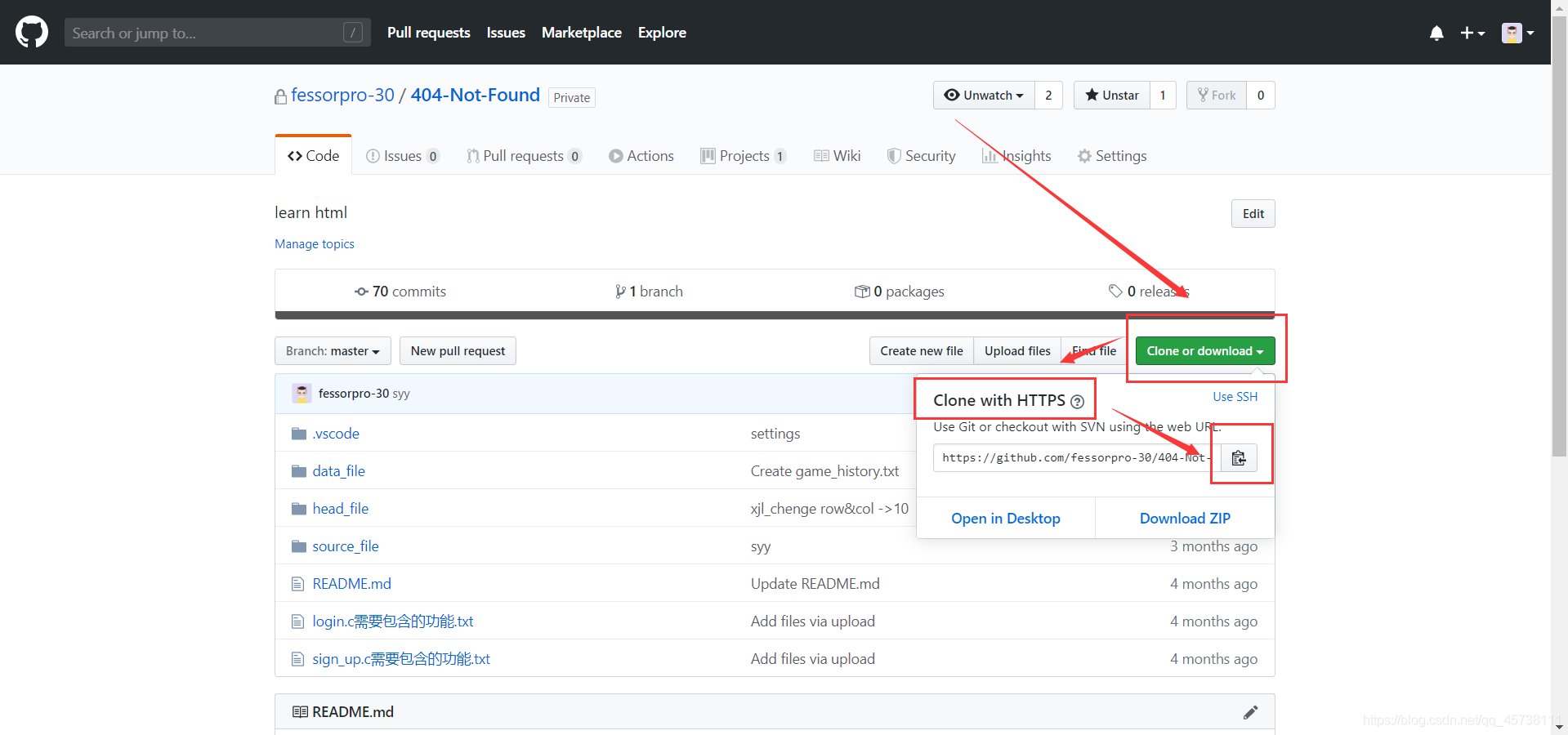This screenshot has width=1568, height=735.
Task: Click the source_file folder icon
Action: pyautogui.click(x=299, y=546)
